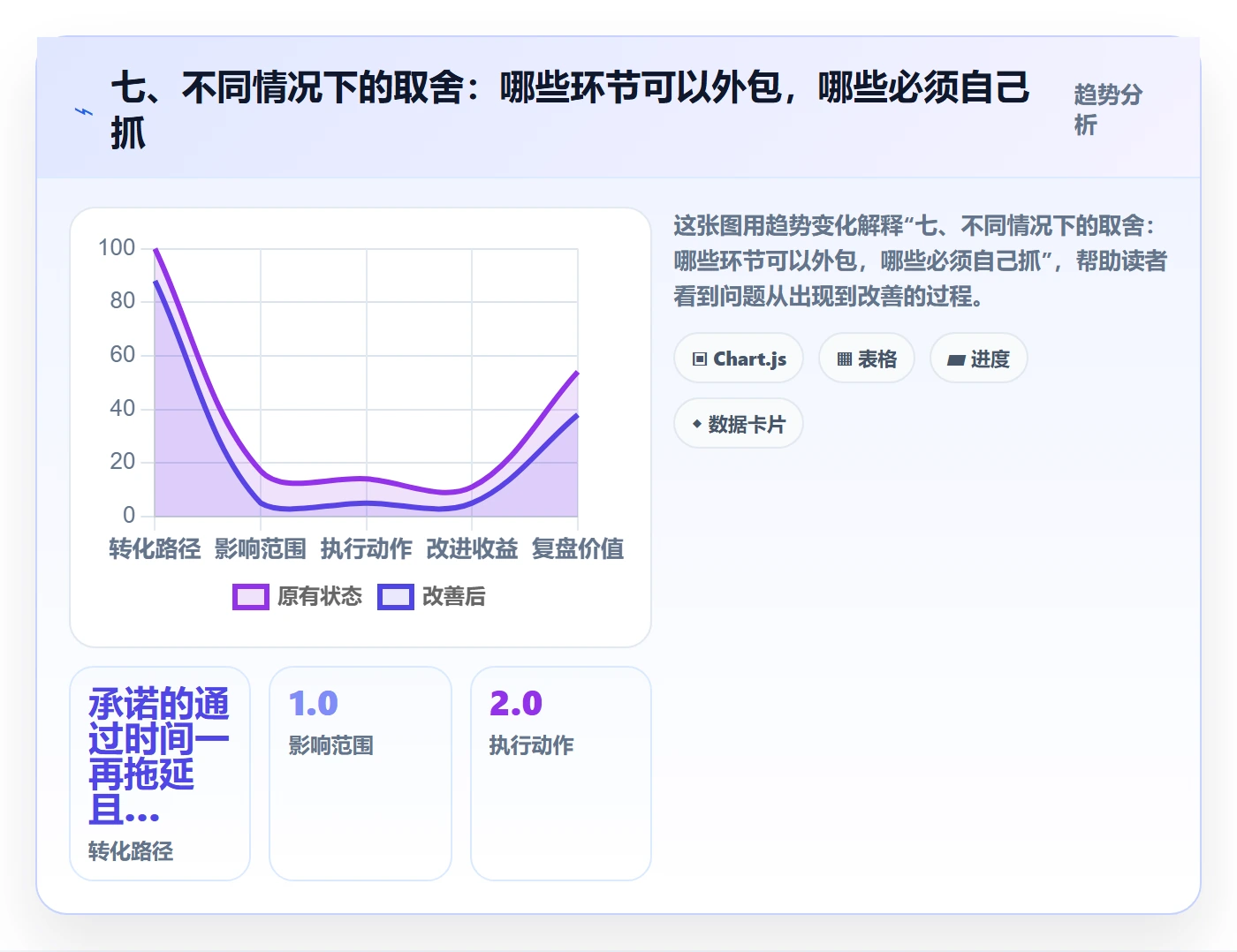
Task: Click the 原有状态 legend label
Action: pos(320,597)
